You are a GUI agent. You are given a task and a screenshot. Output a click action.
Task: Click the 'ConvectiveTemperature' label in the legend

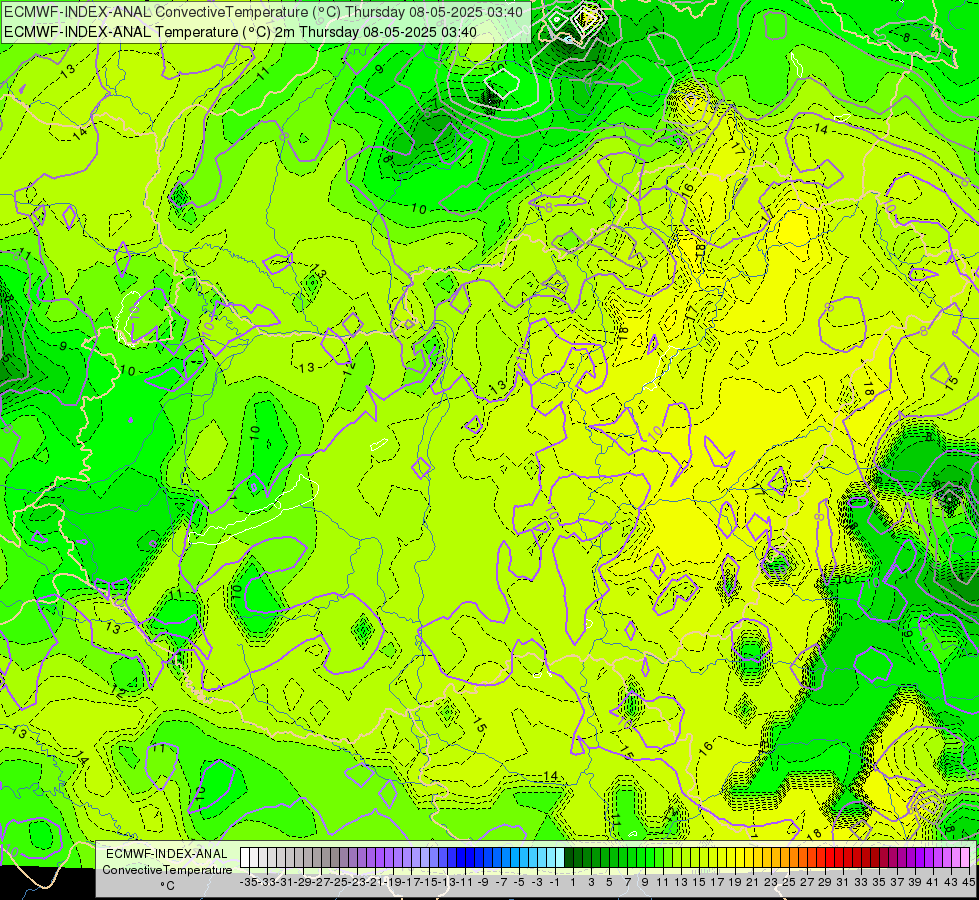coord(167,869)
